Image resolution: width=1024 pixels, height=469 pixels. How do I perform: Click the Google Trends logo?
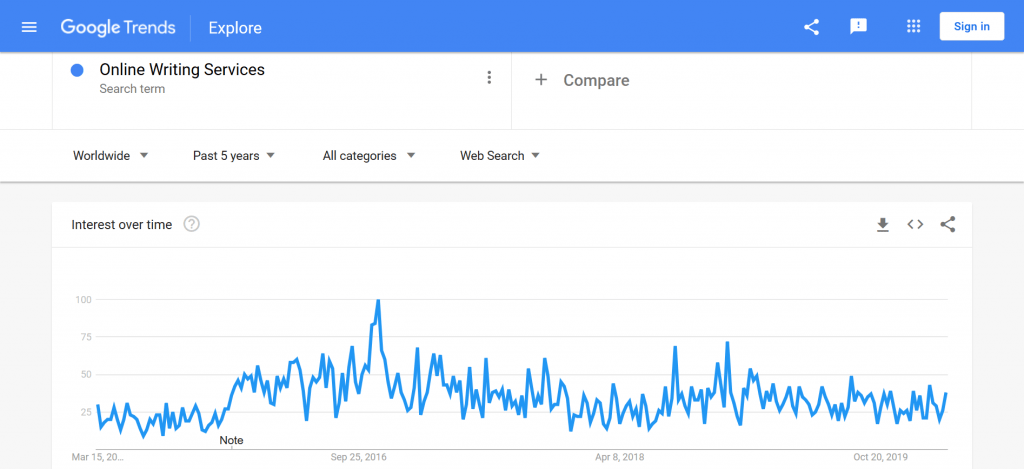[118, 27]
